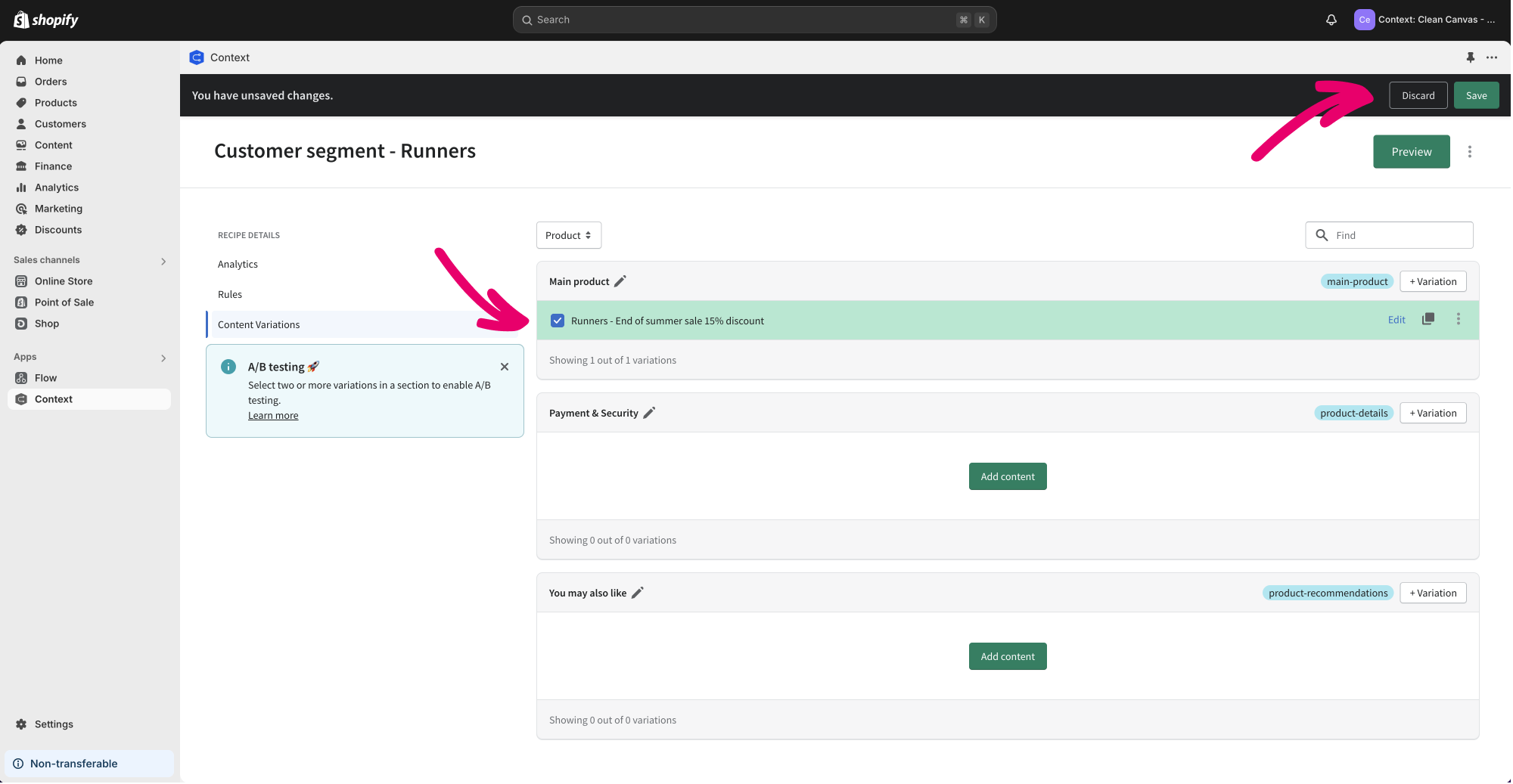This screenshot has width=1513, height=784.
Task: Open kebab menu beside Preview button
Action: point(1469,152)
